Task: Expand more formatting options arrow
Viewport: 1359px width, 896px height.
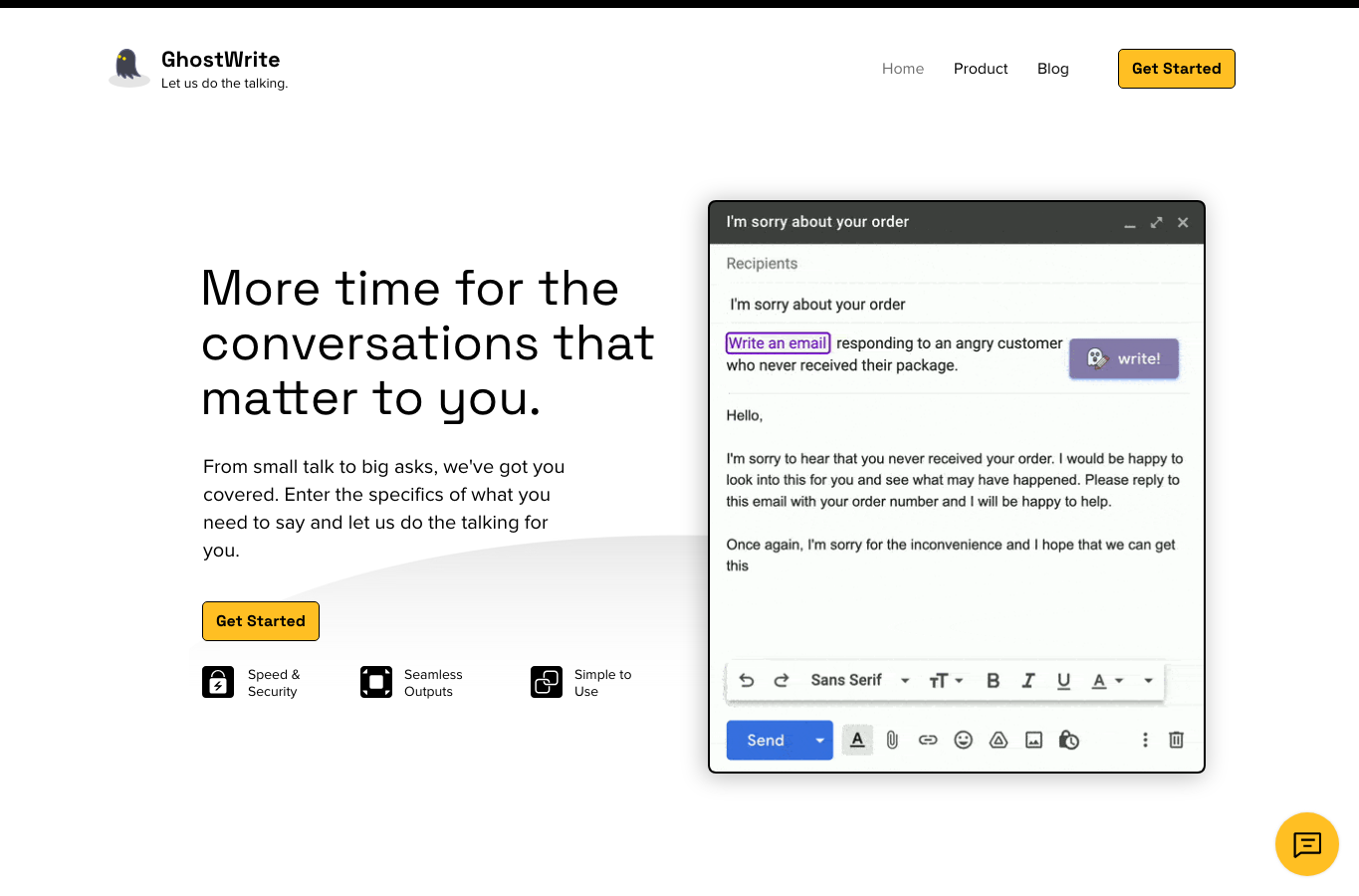Action: pos(1148,680)
